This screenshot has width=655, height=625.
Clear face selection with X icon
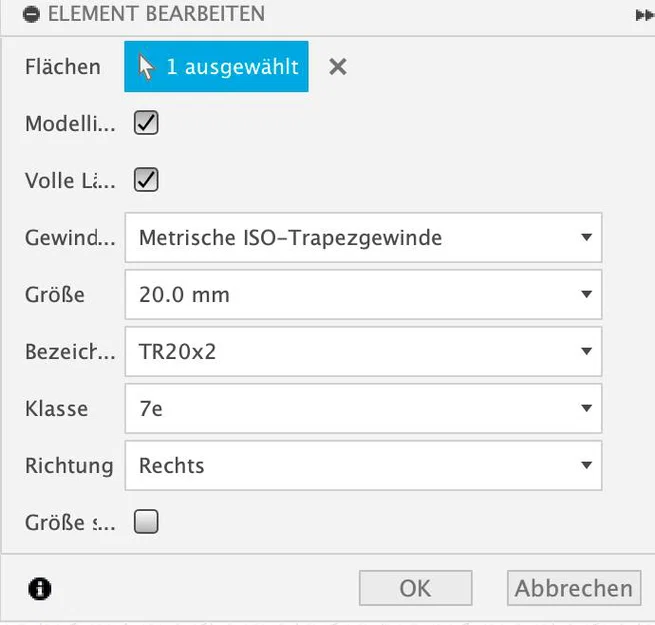[338, 67]
